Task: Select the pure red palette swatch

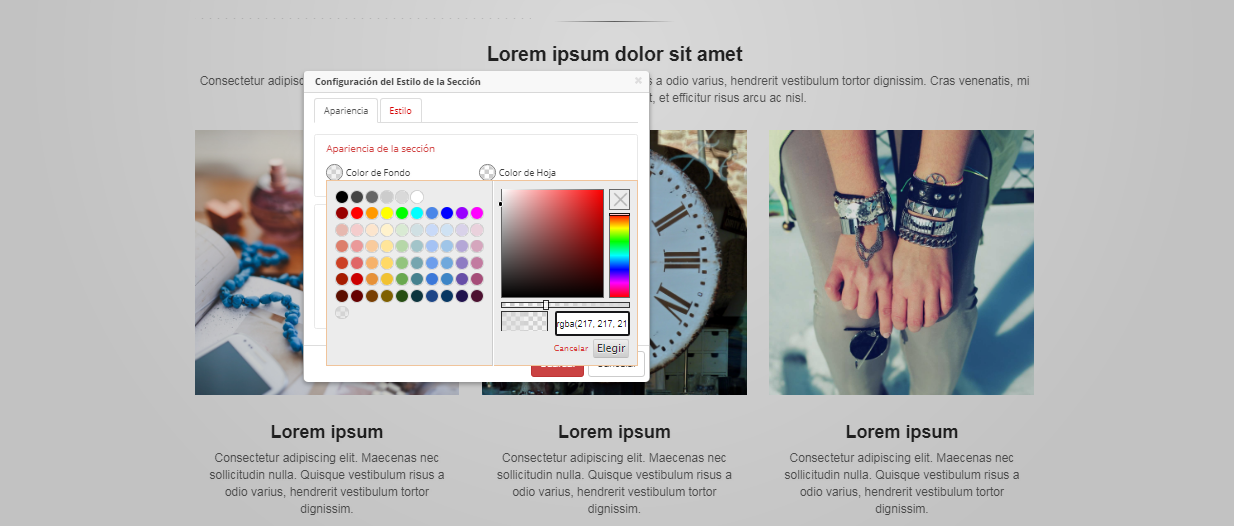Action: tap(357, 213)
